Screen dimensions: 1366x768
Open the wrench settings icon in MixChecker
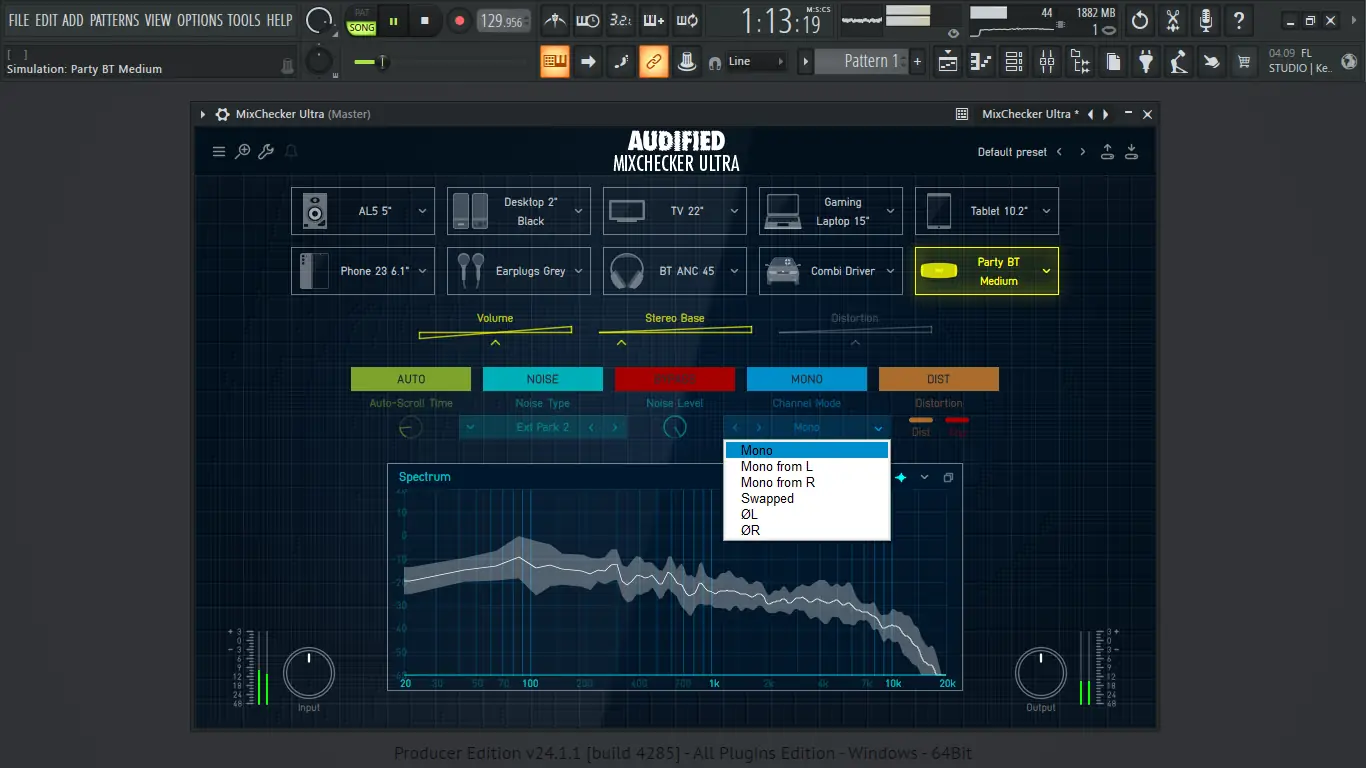click(266, 152)
